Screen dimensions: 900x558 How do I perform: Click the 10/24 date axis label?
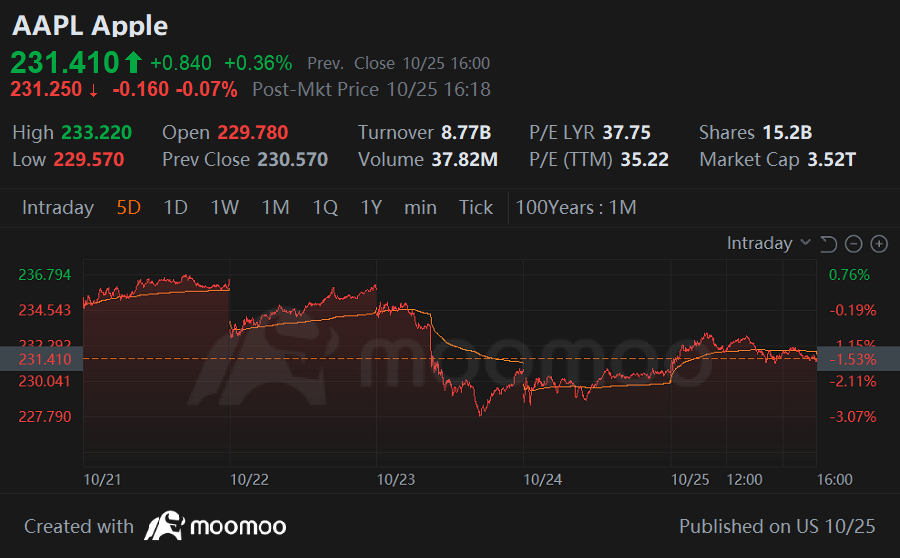tap(542, 480)
